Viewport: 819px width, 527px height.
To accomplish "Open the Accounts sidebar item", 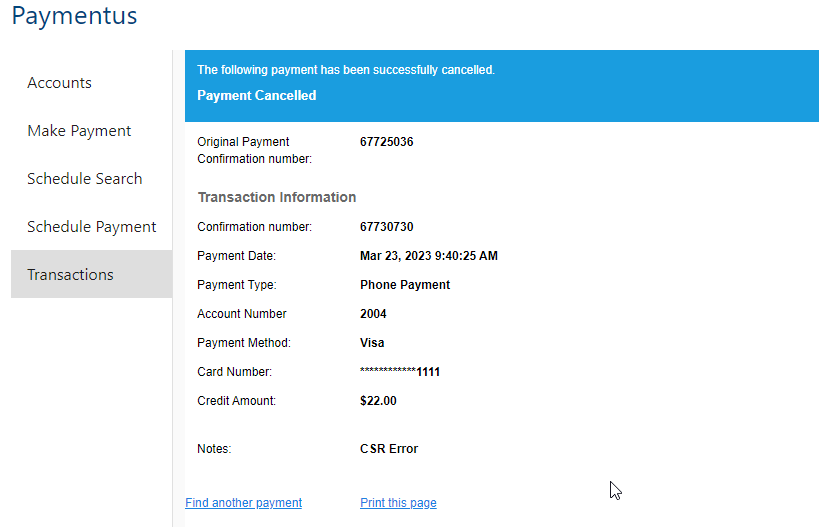I will point(60,83).
